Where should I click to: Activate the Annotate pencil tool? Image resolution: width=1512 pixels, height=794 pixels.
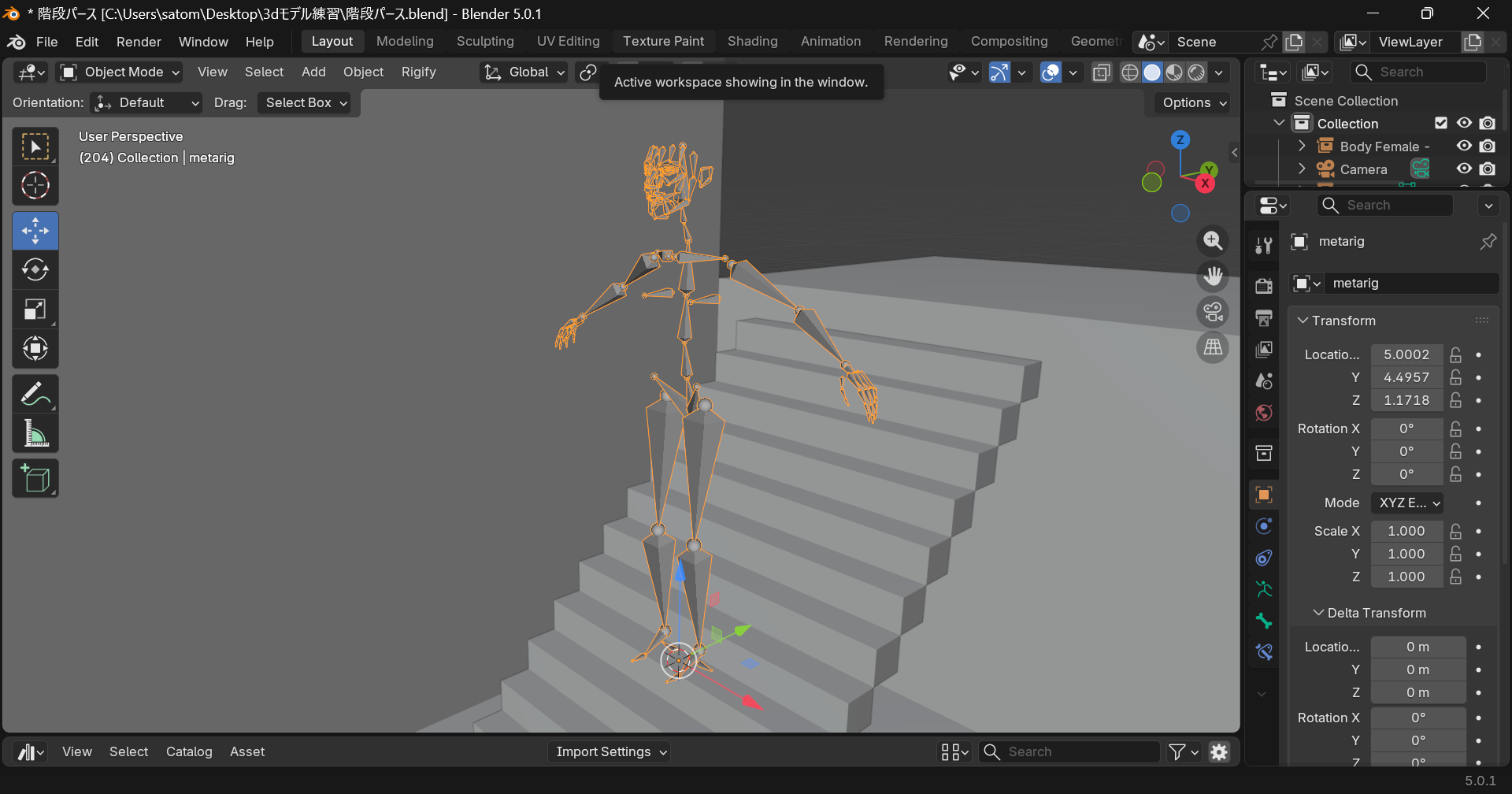pos(35,395)
